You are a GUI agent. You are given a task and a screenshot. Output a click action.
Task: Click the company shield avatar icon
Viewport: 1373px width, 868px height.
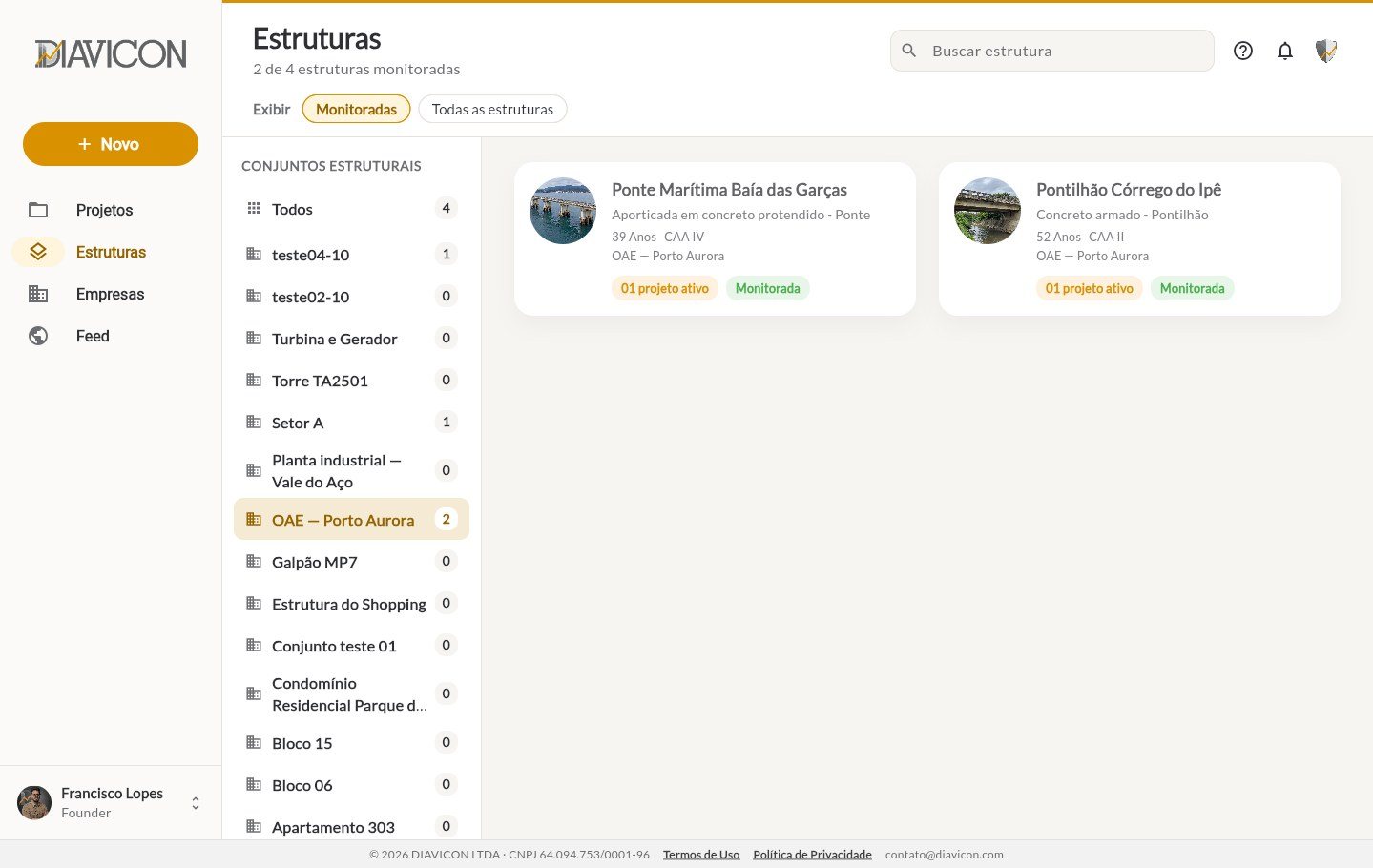pyautogui.click(x=1326, y=51)
